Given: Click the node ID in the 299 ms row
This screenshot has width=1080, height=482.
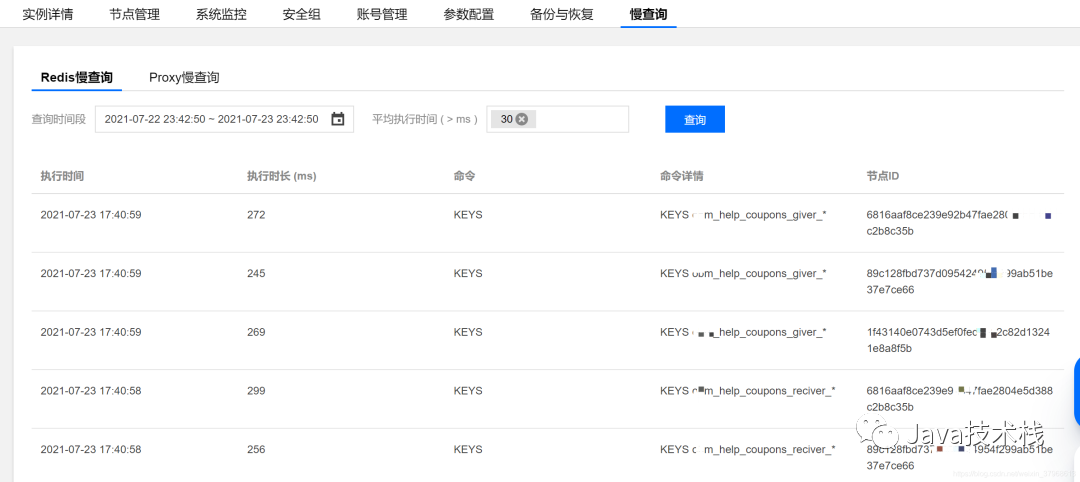Looking at the screenshot, I should [959, 398].
